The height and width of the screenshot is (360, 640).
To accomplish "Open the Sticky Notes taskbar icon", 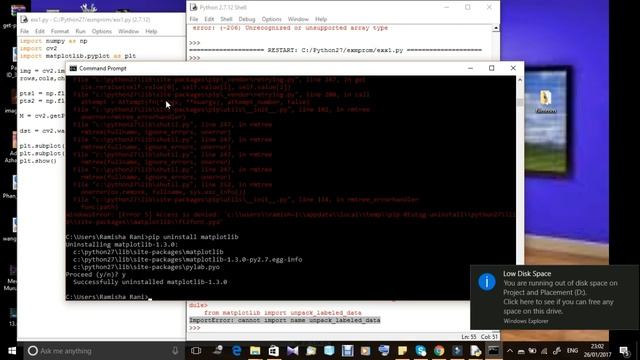I will click(x=402, y=351).
